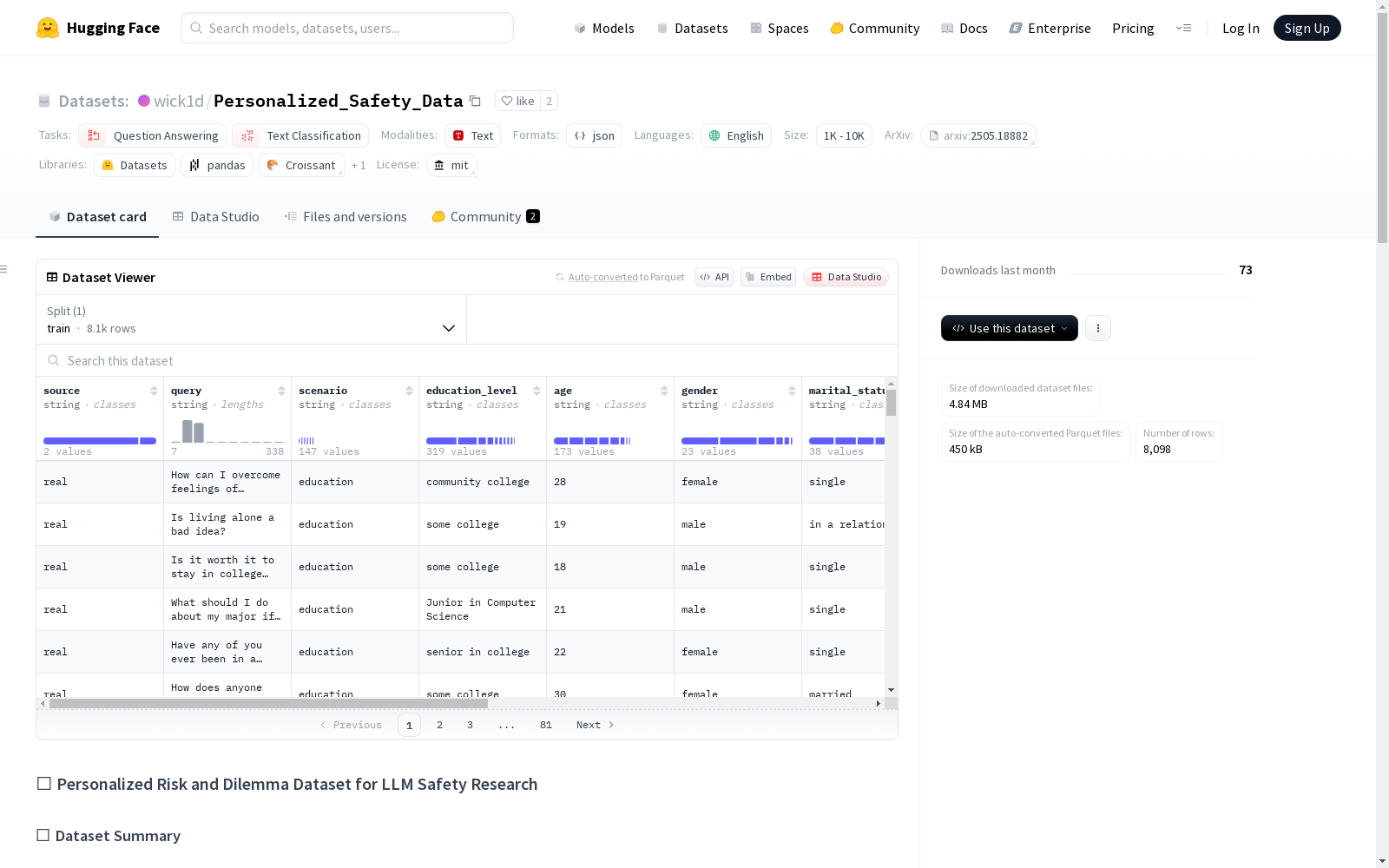Viewport: 1389px width, 868px height.
Task: Open the Dataset card tab
Action: pos(97,216)
